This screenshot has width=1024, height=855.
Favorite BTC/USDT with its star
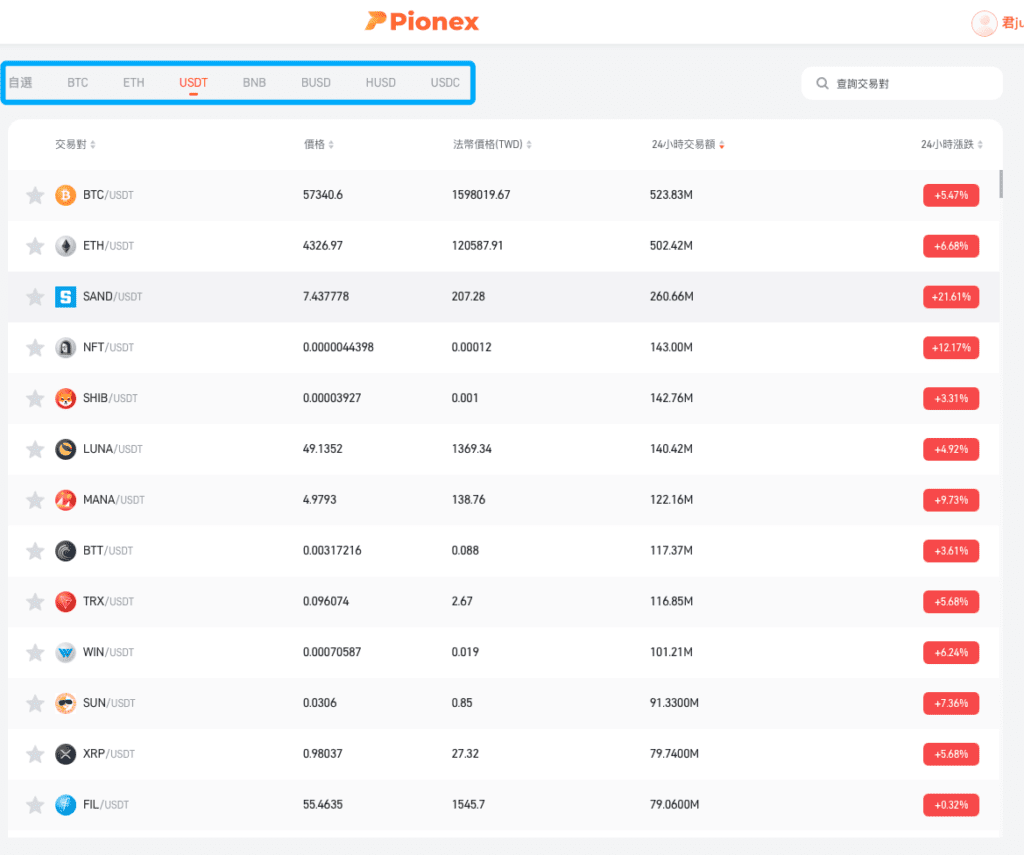coord(35,195)
